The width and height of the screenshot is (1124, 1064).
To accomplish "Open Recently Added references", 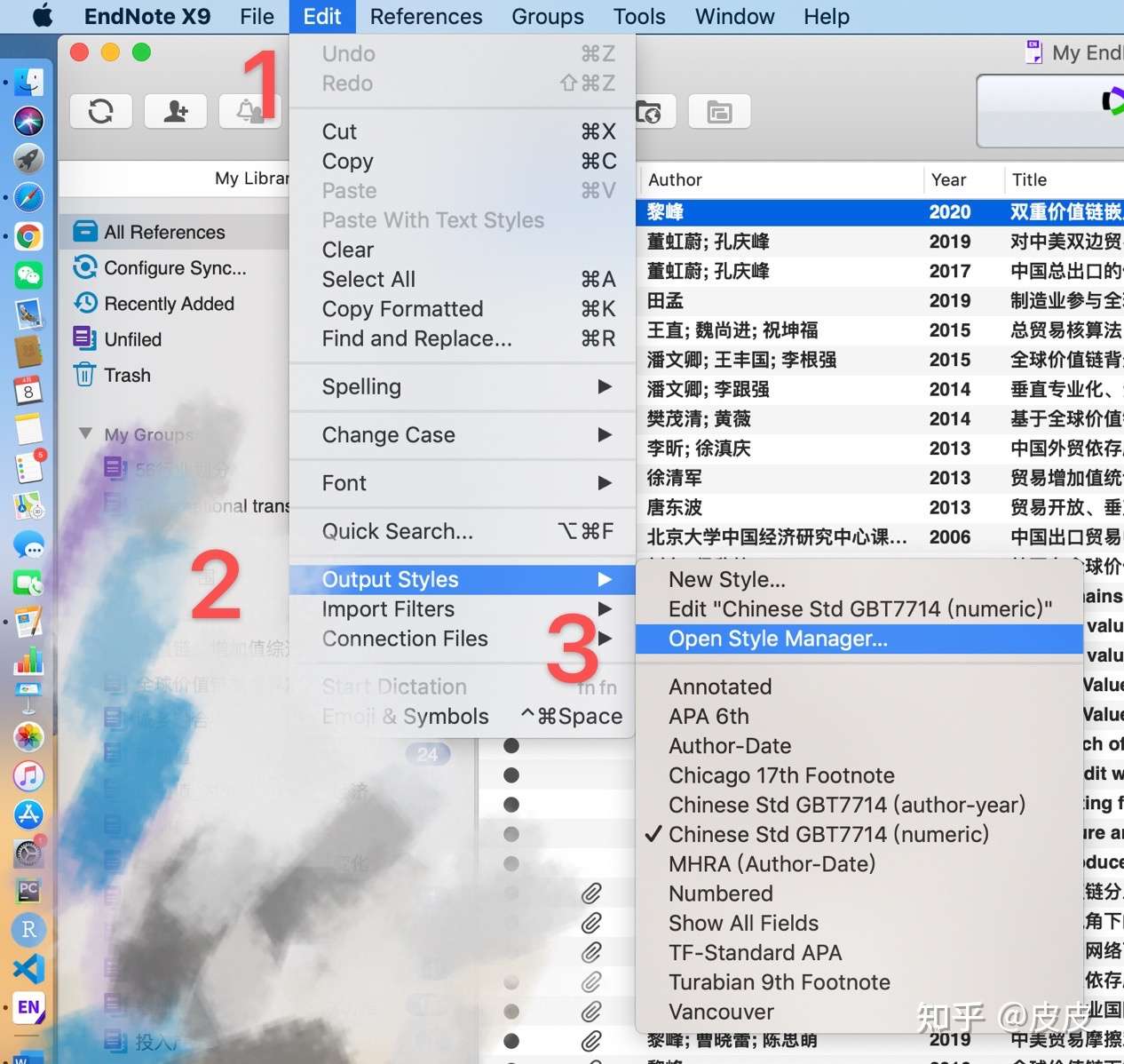I will pos(169,303).
